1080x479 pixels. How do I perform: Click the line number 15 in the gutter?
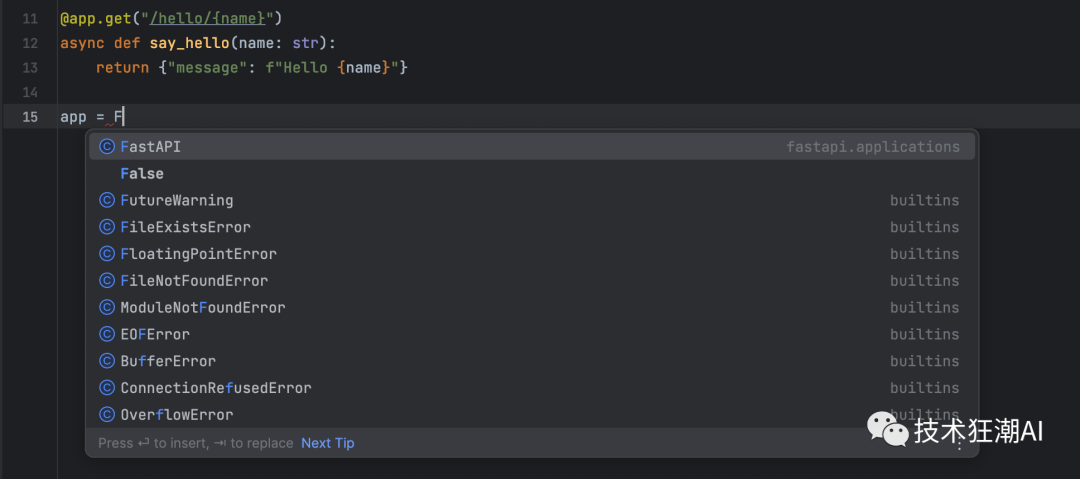coord(29,117)
